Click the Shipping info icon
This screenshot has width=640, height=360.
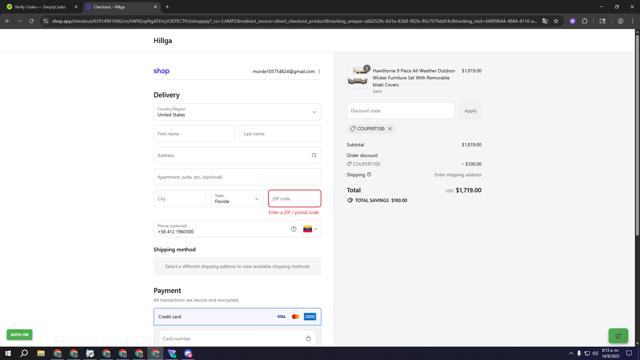pyautogui.click(x=369, y=175)
